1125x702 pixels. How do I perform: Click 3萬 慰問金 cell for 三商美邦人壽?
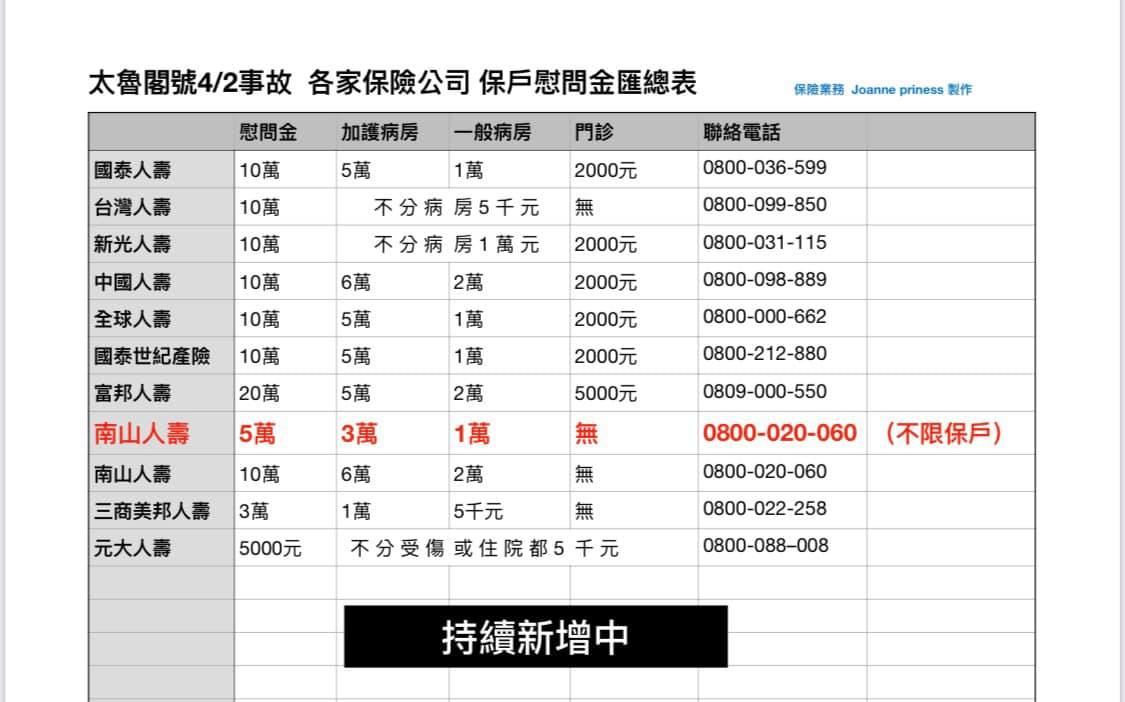click(x=254, y=511)
